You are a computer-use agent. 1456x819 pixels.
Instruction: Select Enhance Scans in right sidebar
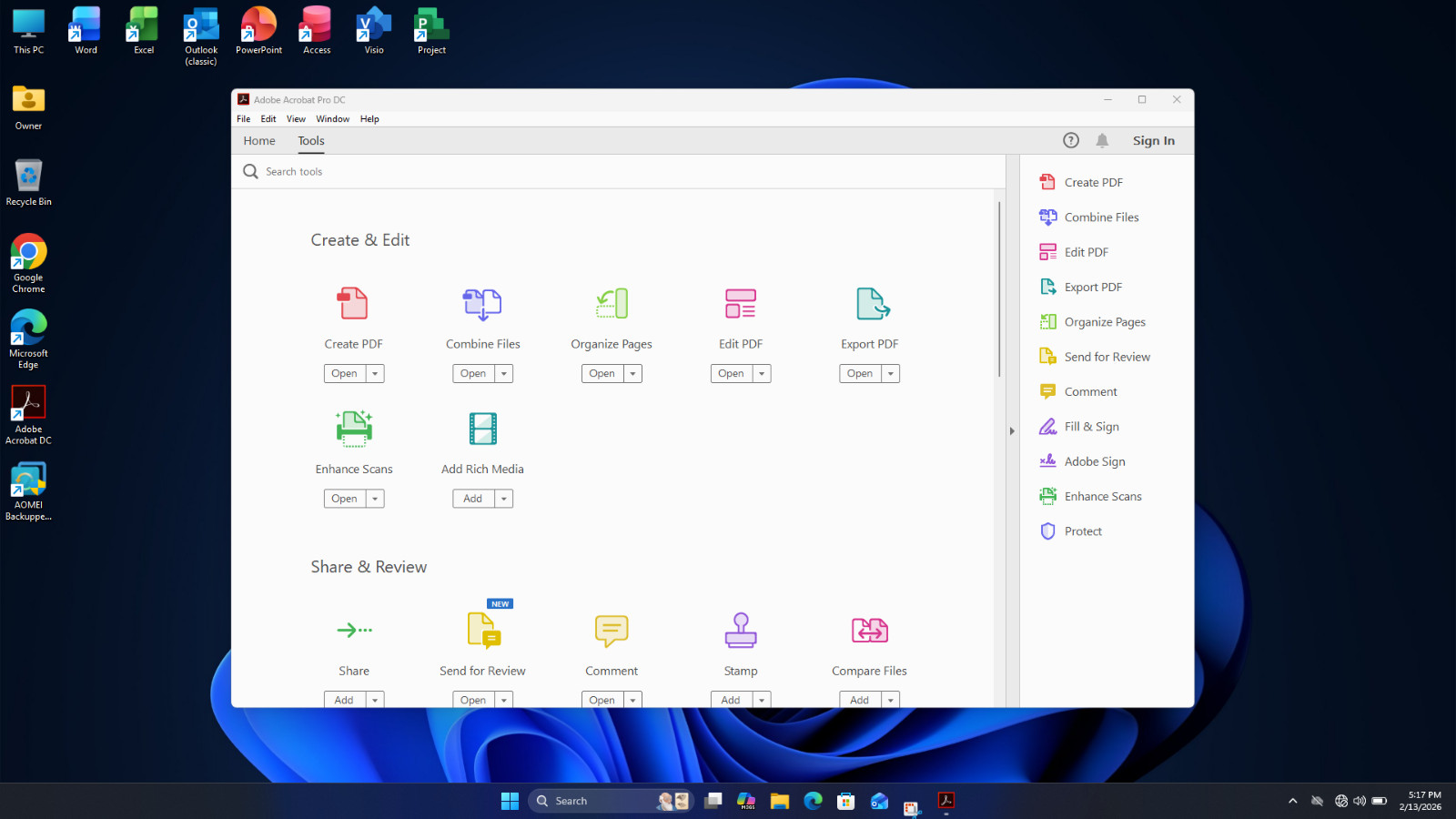[x=1090, y=497]
